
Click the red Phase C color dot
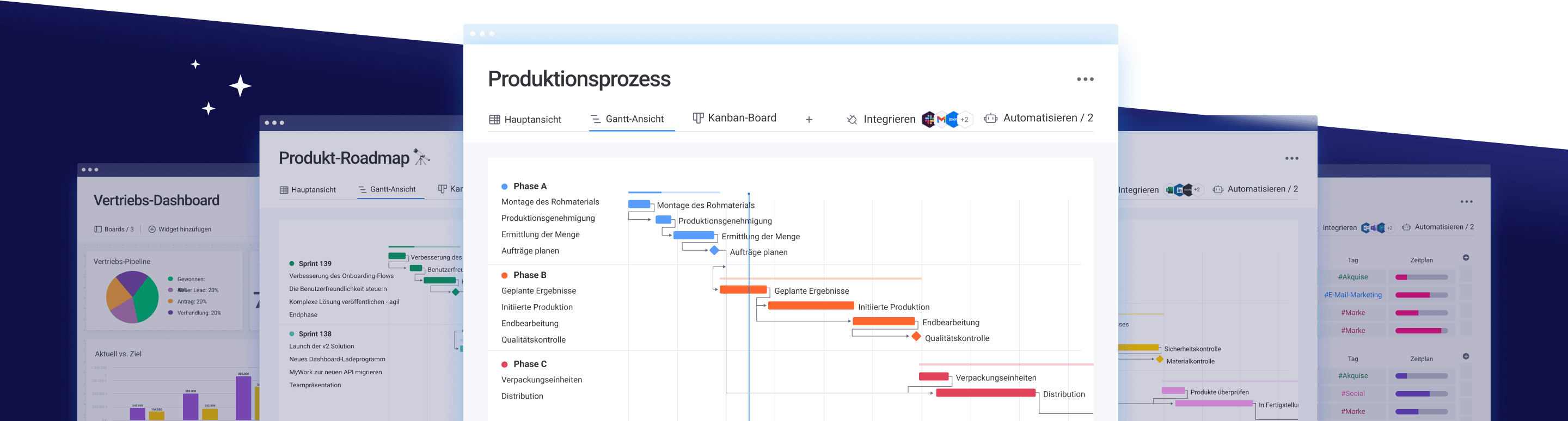505,364
